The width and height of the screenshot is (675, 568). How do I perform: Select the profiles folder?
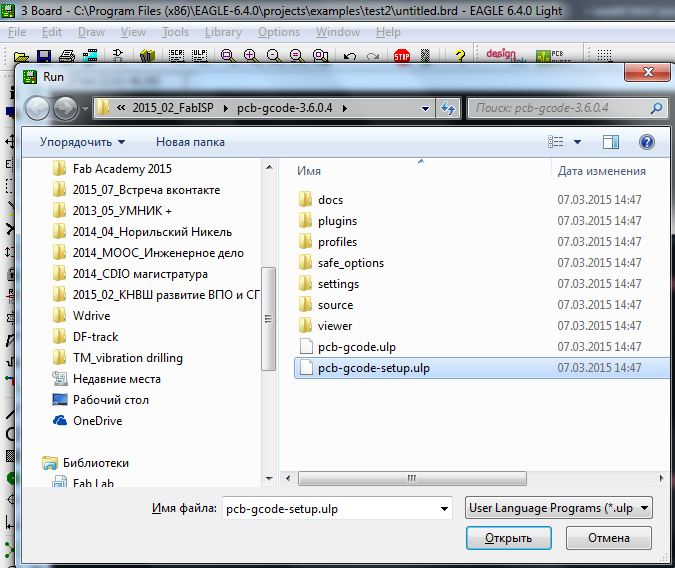(338, 242)
